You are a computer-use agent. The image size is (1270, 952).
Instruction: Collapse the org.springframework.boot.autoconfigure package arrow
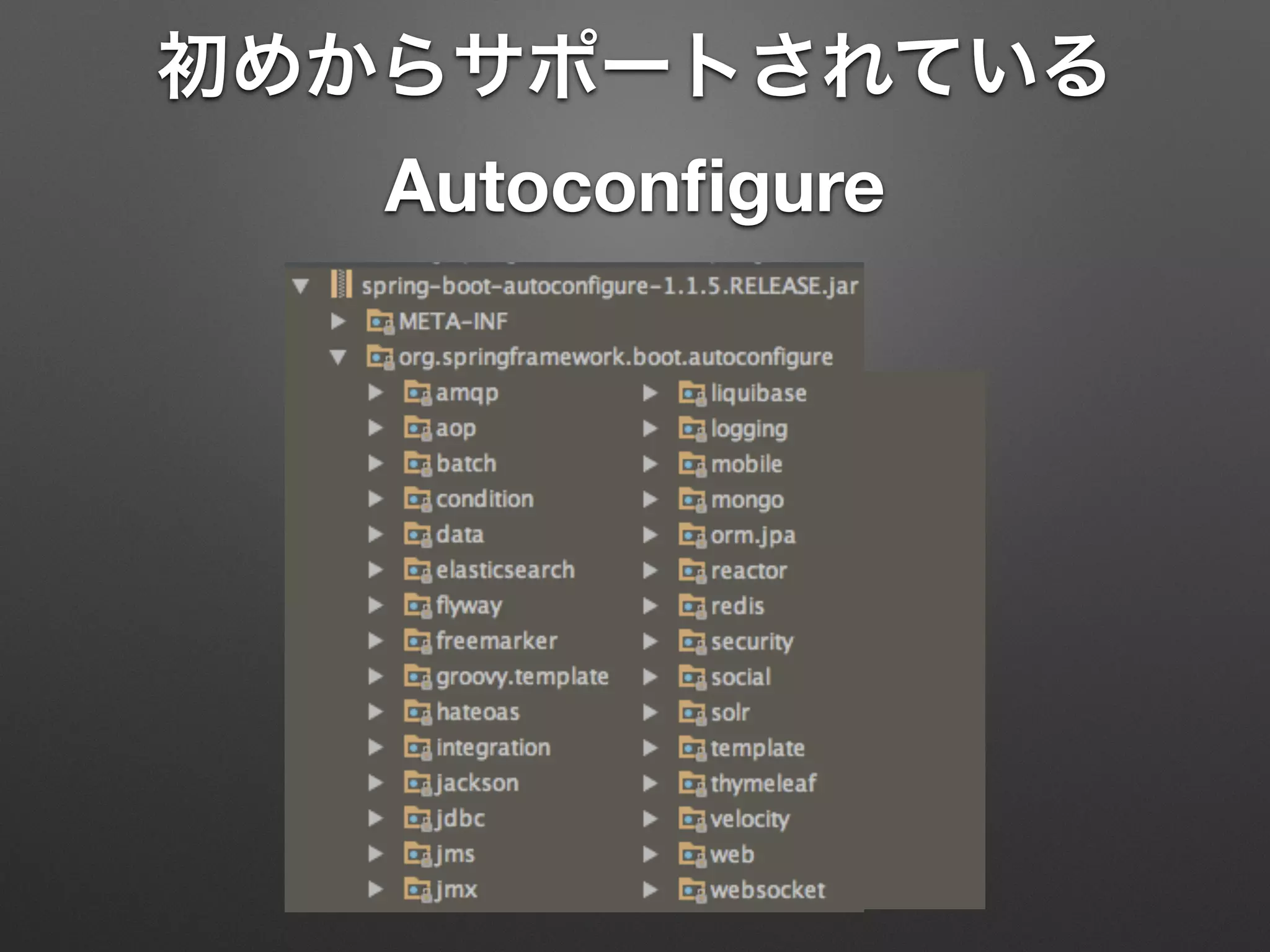338,357
